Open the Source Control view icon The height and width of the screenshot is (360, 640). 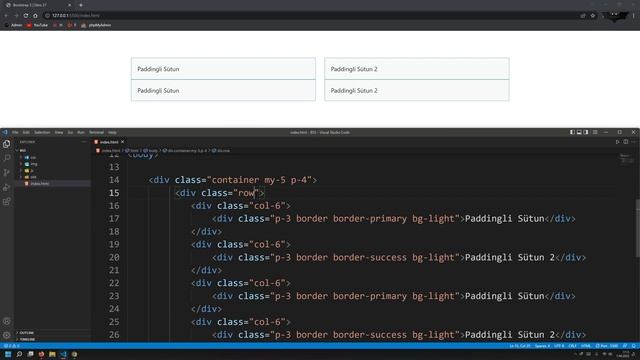(7, 173)
